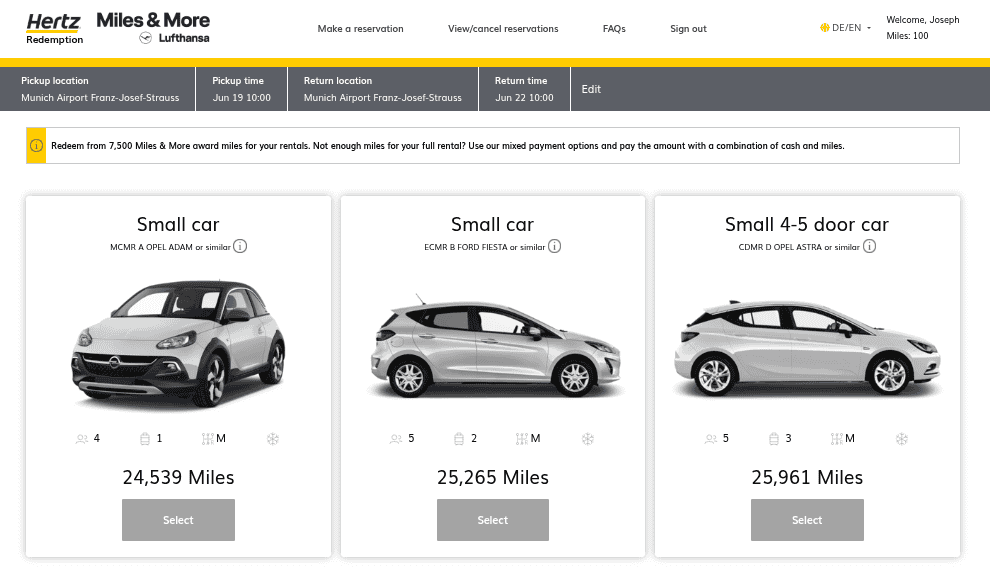The height and width of the screenshot is (572, 990).
Task: Select the Opel Astra for 25,961 Miles
Action: click(x=807, y=520)
